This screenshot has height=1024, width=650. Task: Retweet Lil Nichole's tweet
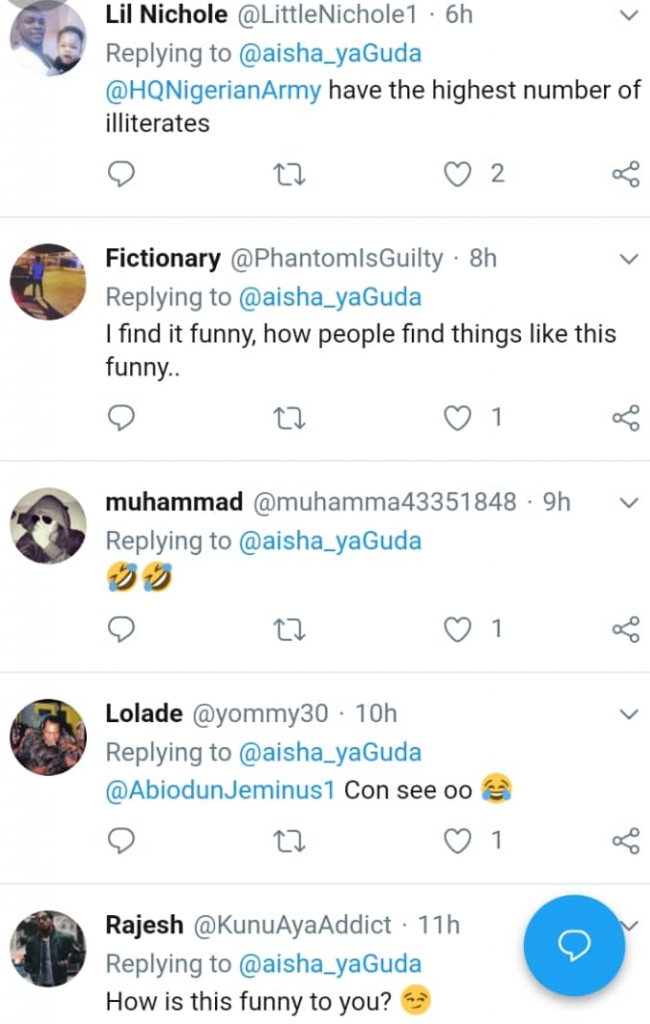[x=289, y=176]
